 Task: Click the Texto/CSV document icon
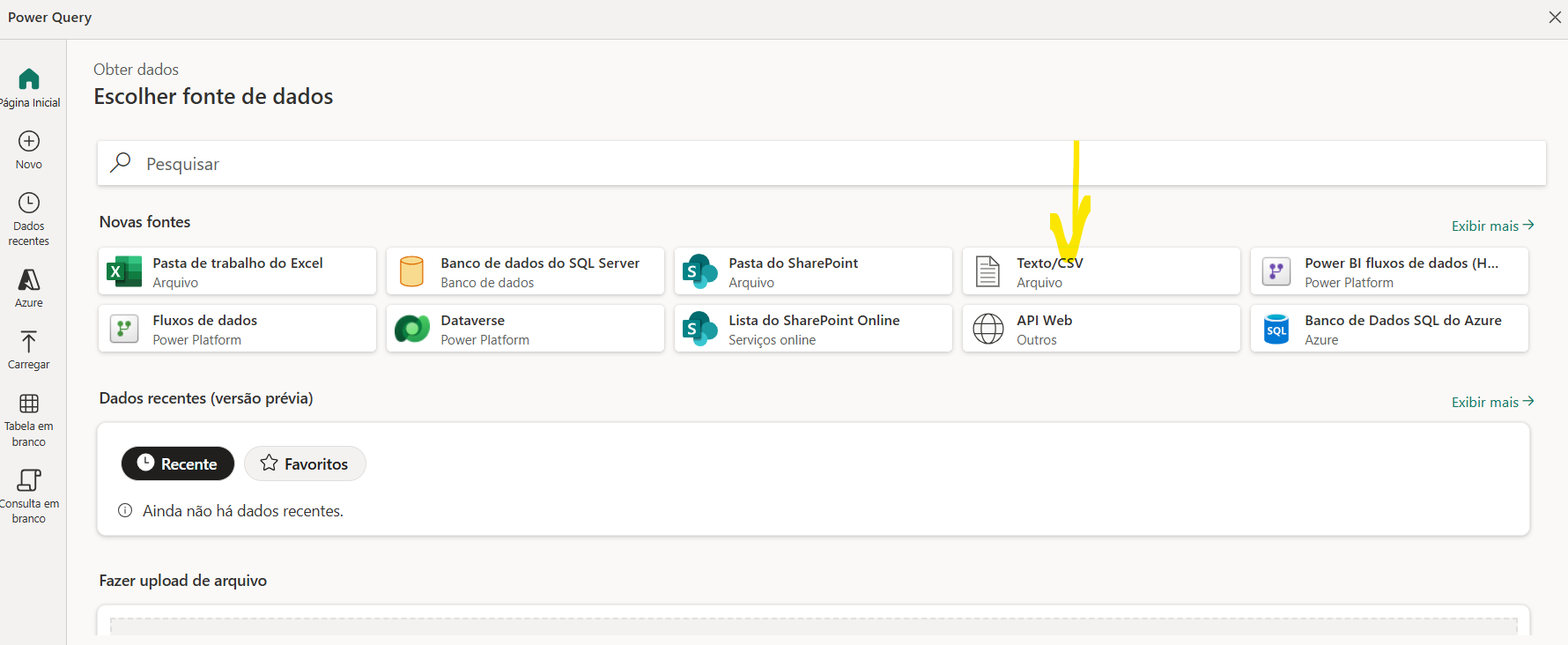pos(988,271)
